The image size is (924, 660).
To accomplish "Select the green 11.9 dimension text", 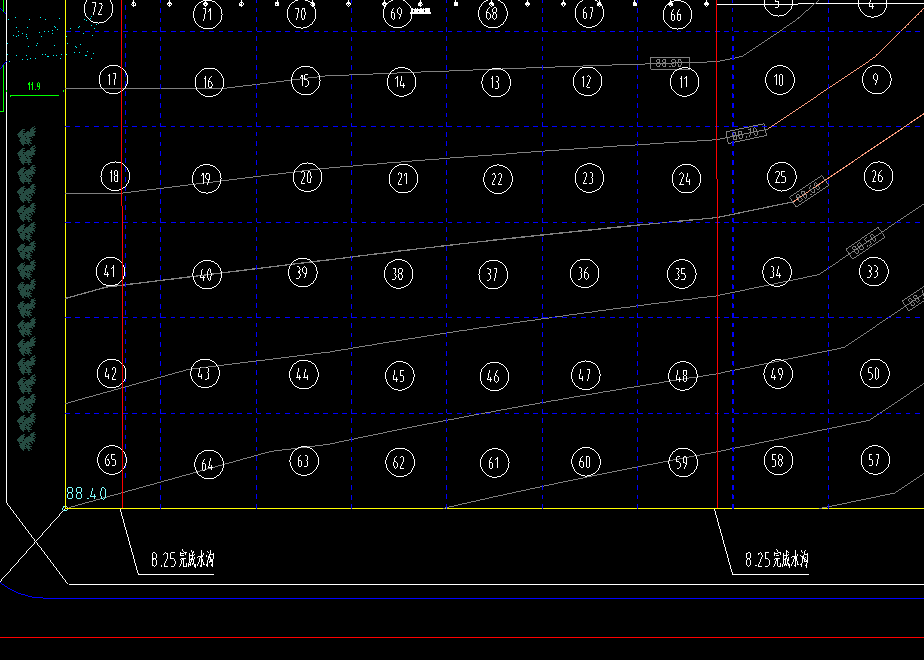I will [x=34, y=87].
